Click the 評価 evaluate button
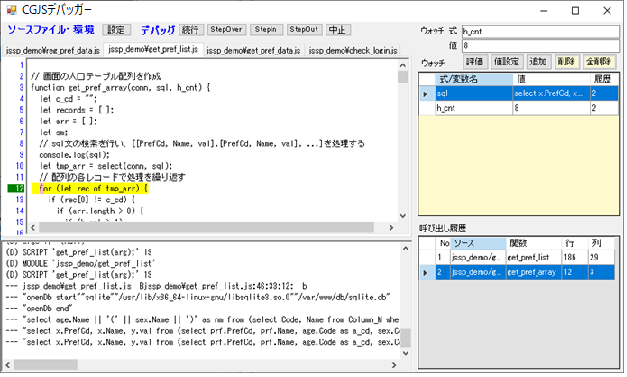This screenshot has height=377, width=627. point(475,62)
